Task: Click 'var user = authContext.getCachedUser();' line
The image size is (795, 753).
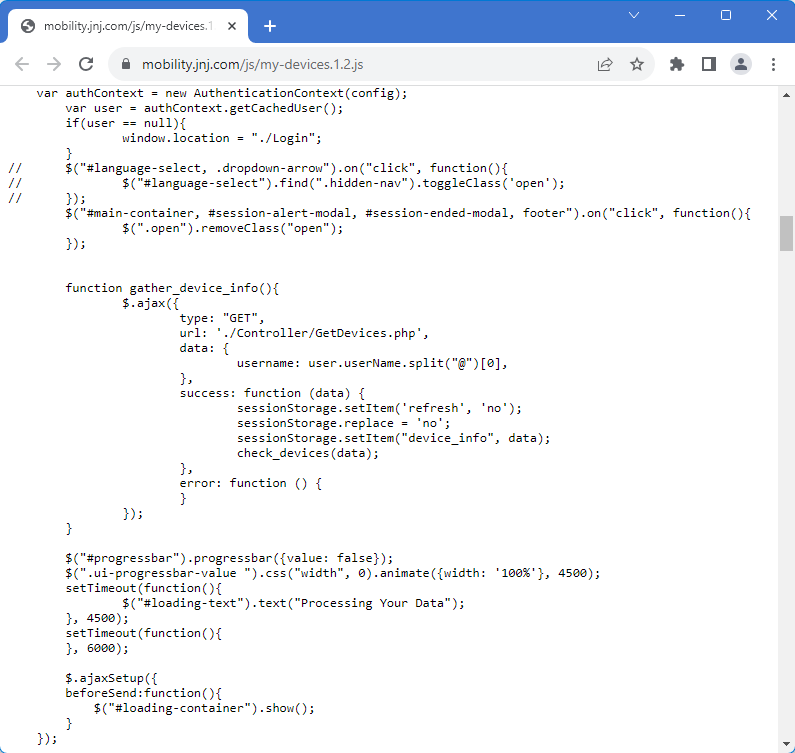Action: (204, 108)
